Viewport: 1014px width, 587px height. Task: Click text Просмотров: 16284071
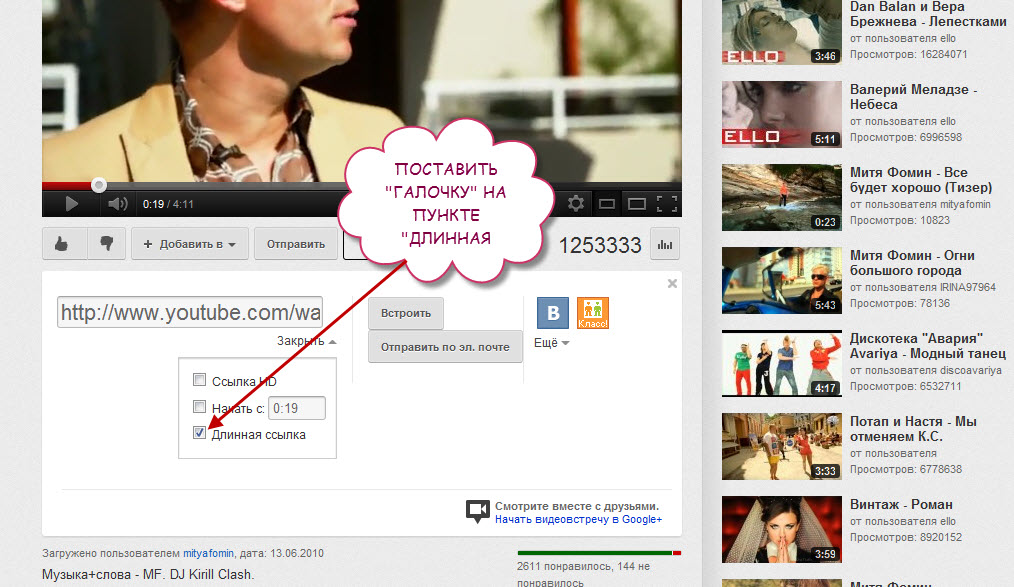[909, 54]
